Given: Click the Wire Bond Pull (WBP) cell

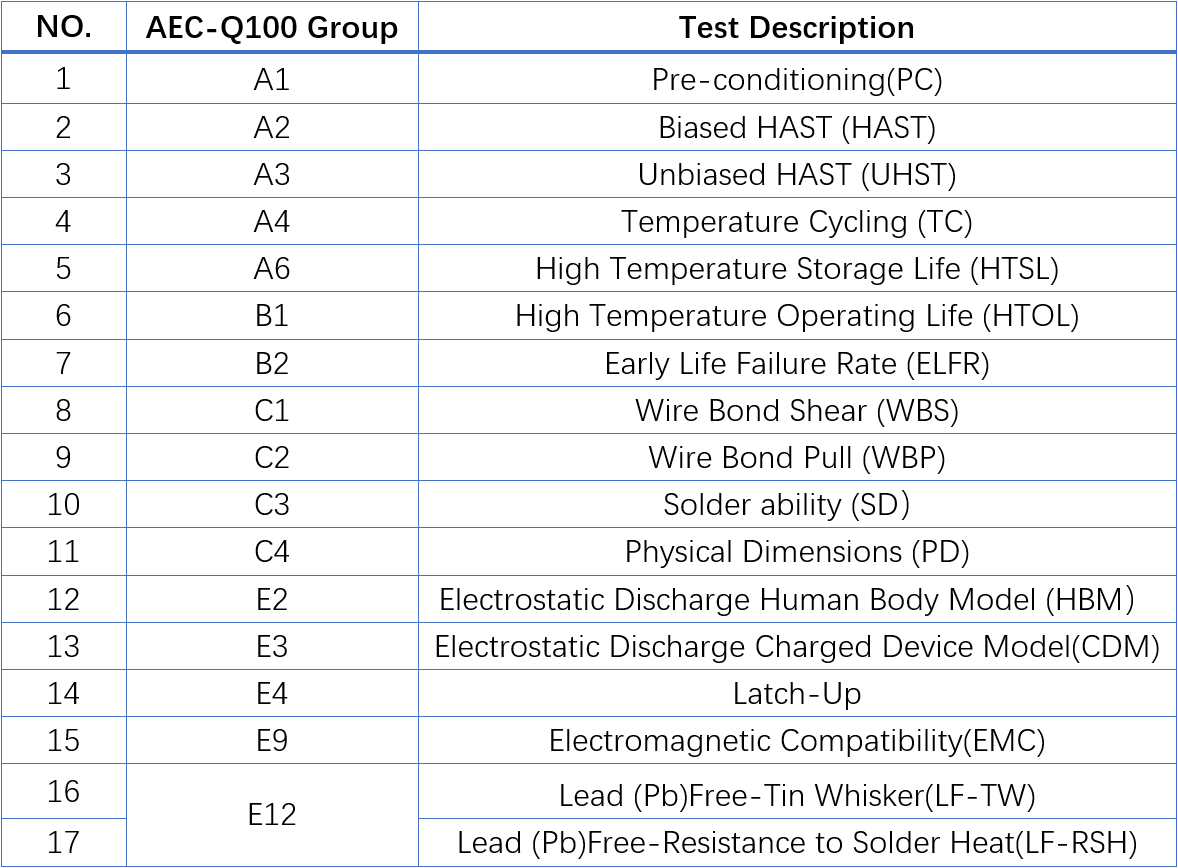Looking at the screenshot, I should coord(797,458).
